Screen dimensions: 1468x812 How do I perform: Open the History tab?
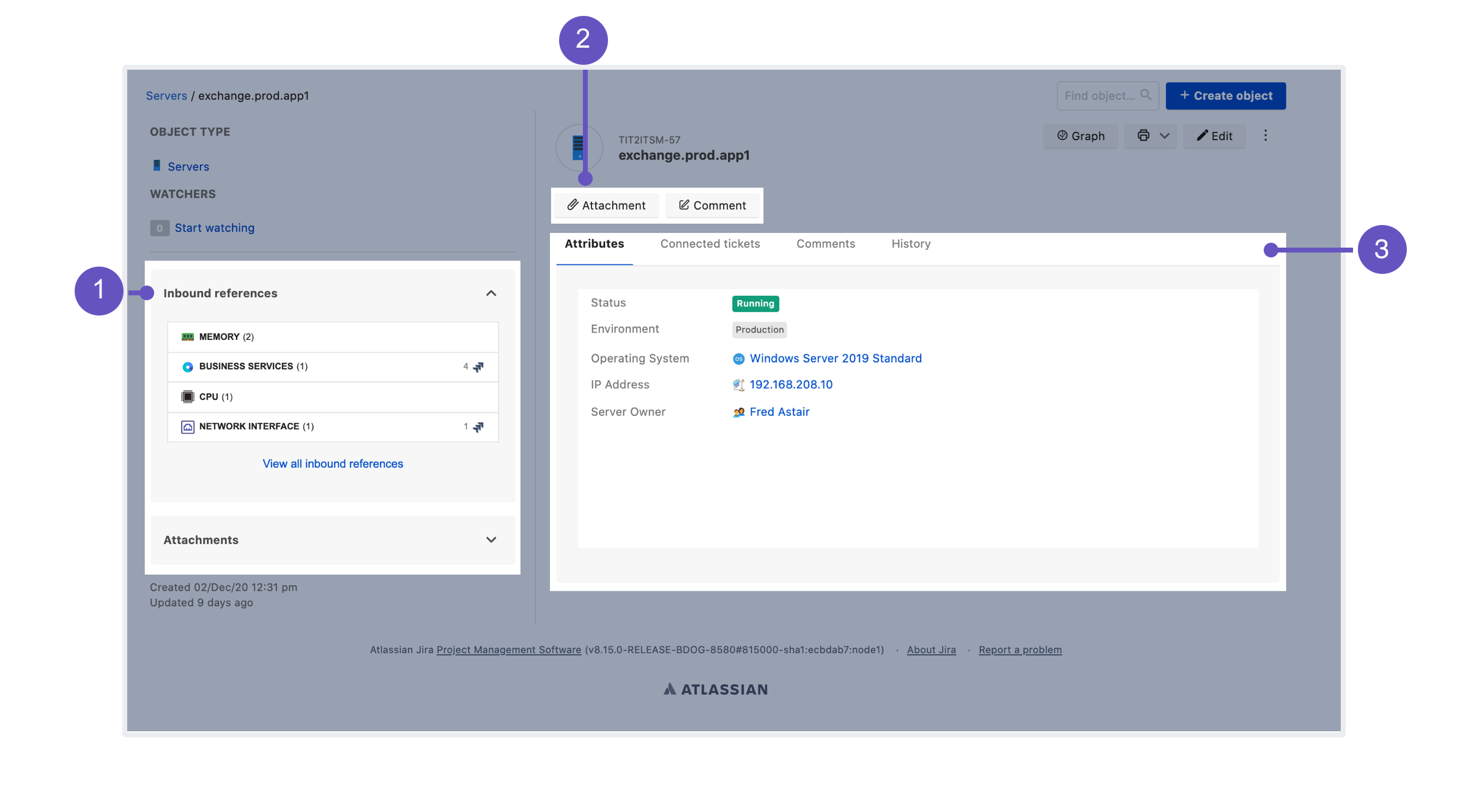click(x=911, y=244)
